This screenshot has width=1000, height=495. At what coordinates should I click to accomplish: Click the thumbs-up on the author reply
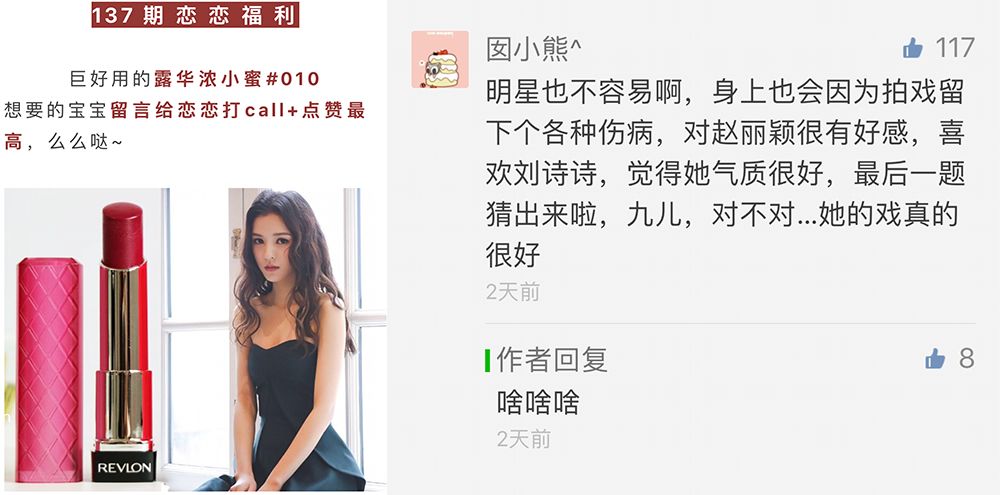tap(935, 358)
